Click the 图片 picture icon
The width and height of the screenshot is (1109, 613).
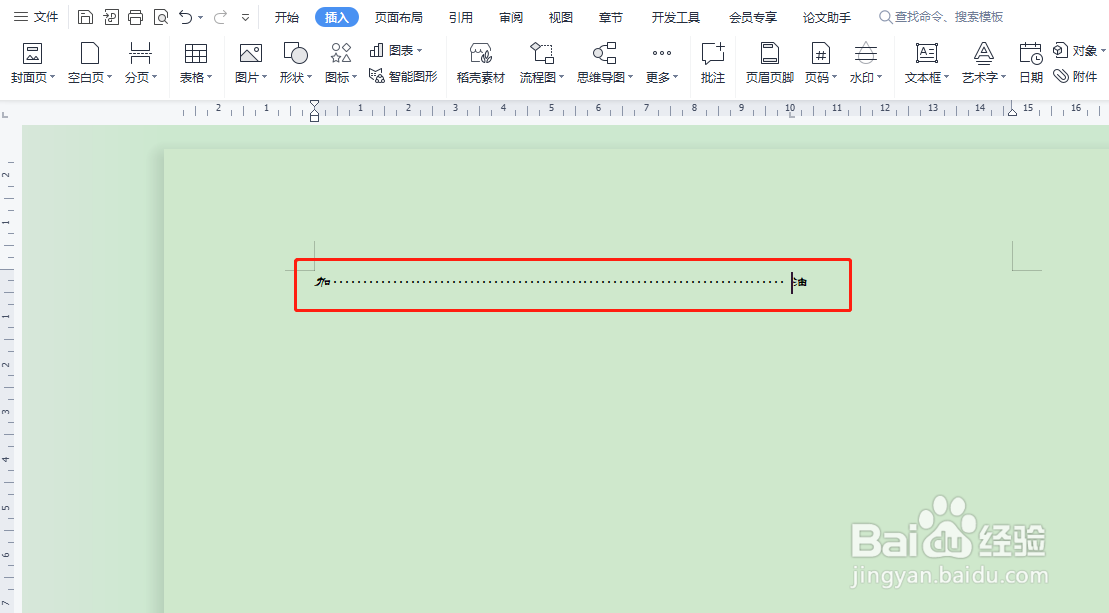tap(250, 54)
